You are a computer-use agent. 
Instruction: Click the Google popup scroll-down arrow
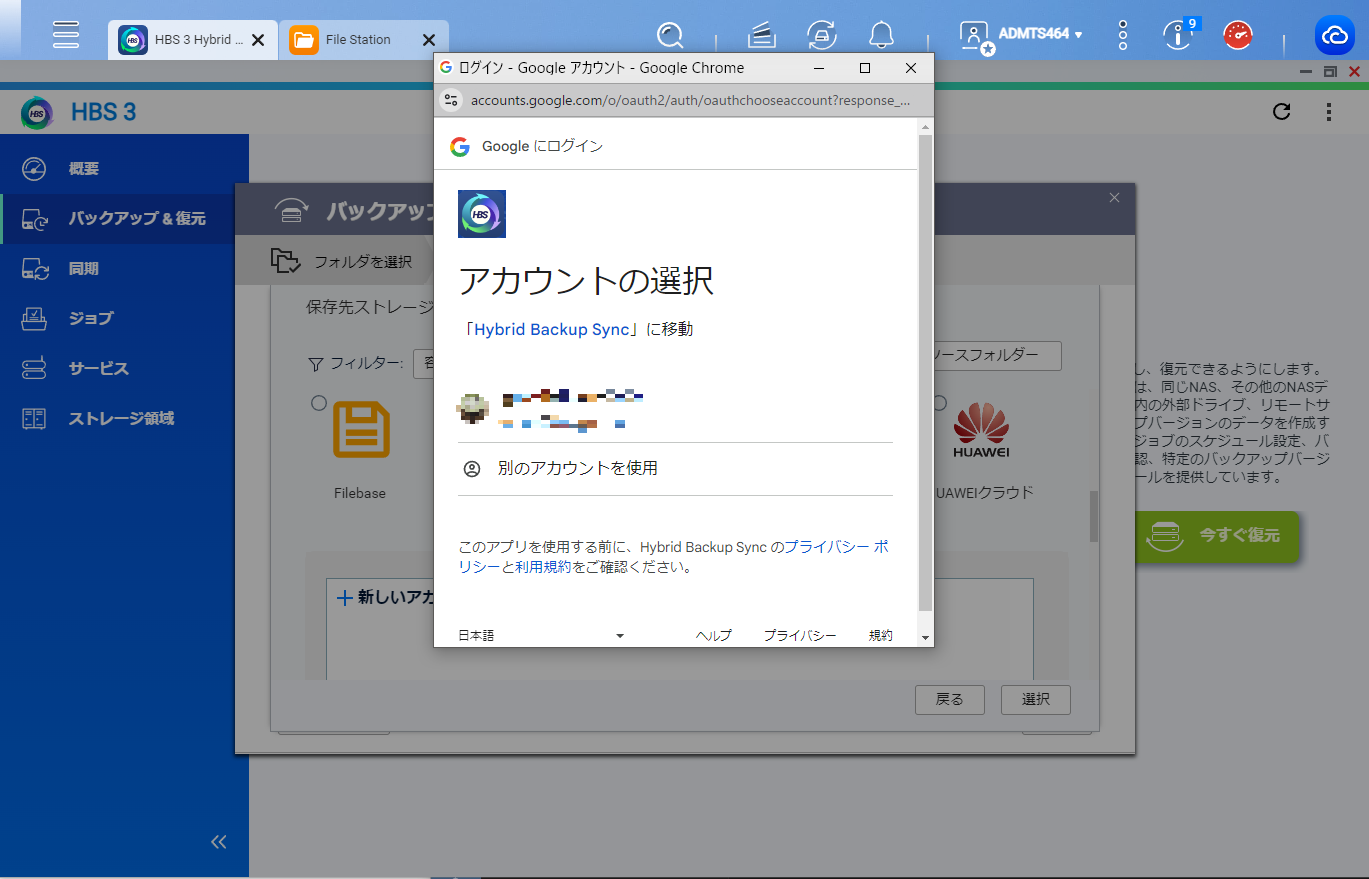pyautogui.click(x=925, y=637)
